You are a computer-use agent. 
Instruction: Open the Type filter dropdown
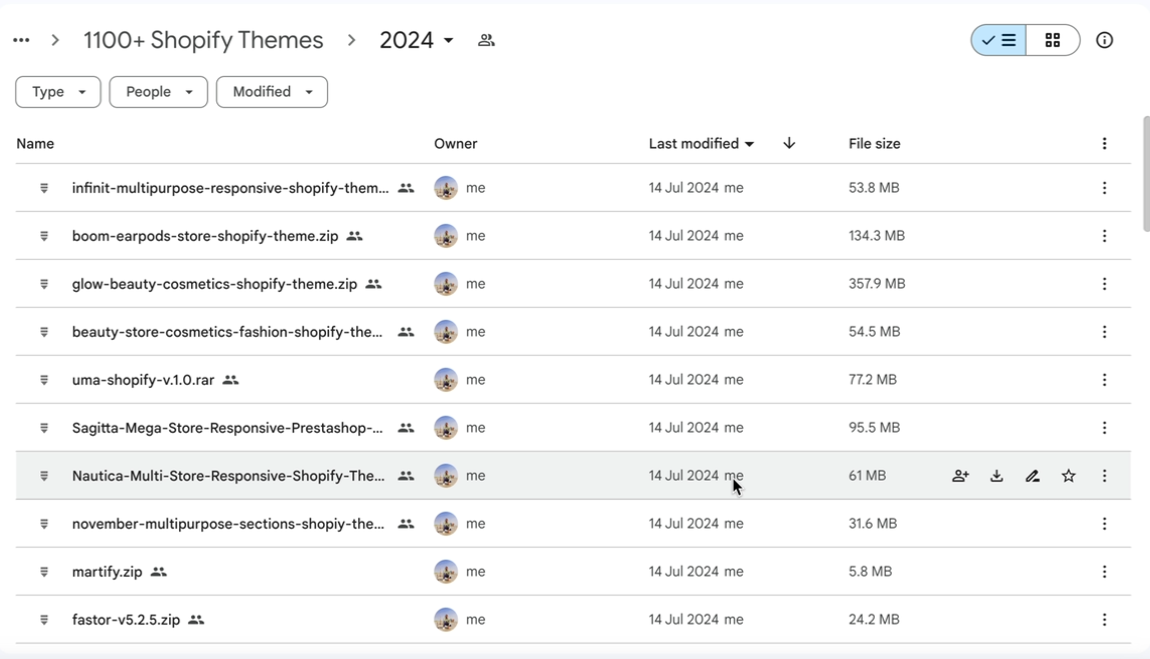tap(58, 92)
